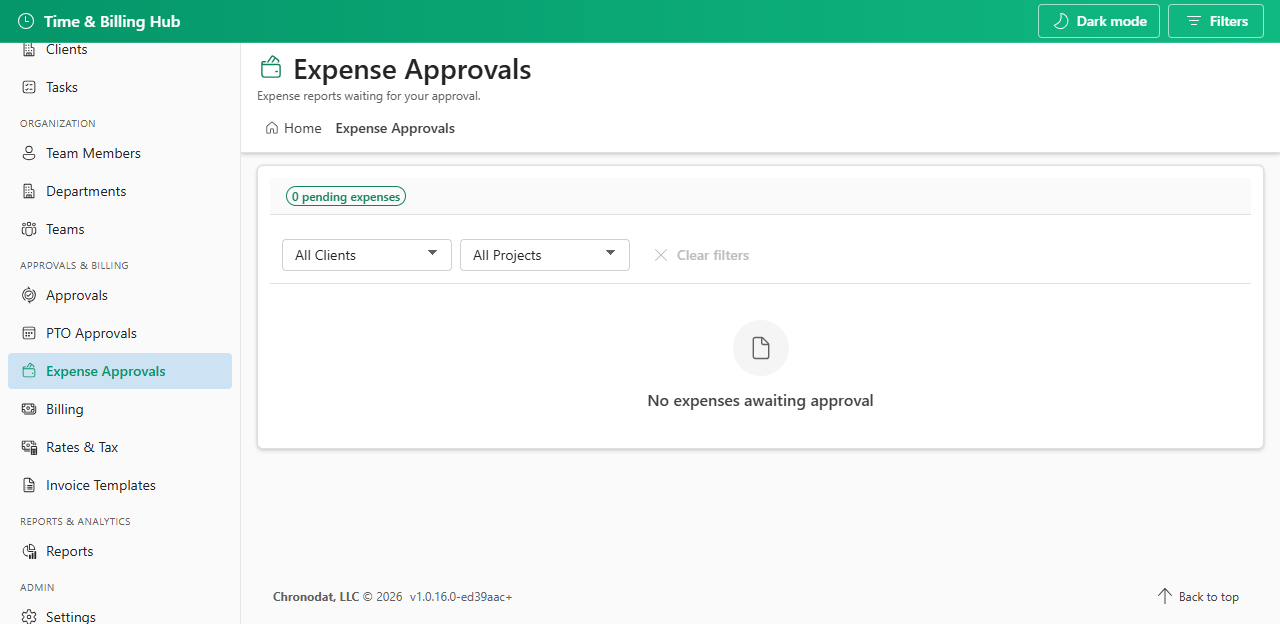This screenshot has width=1280, height=624.
Task: Open Departments in the sidebar
Action: pos(120,191)
